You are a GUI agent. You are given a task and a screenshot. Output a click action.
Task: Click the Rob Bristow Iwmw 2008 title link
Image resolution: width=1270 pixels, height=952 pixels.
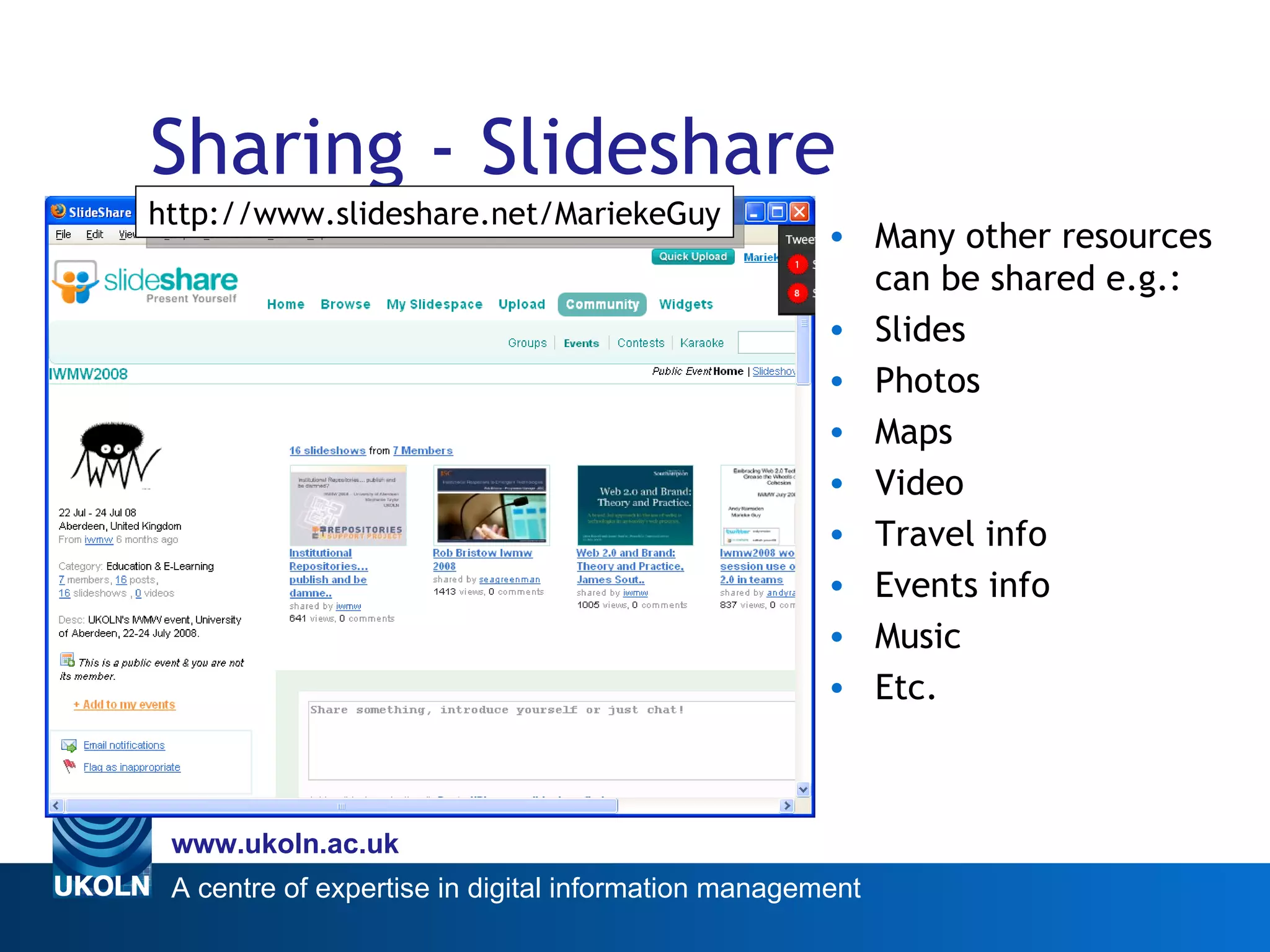point(482,560)
